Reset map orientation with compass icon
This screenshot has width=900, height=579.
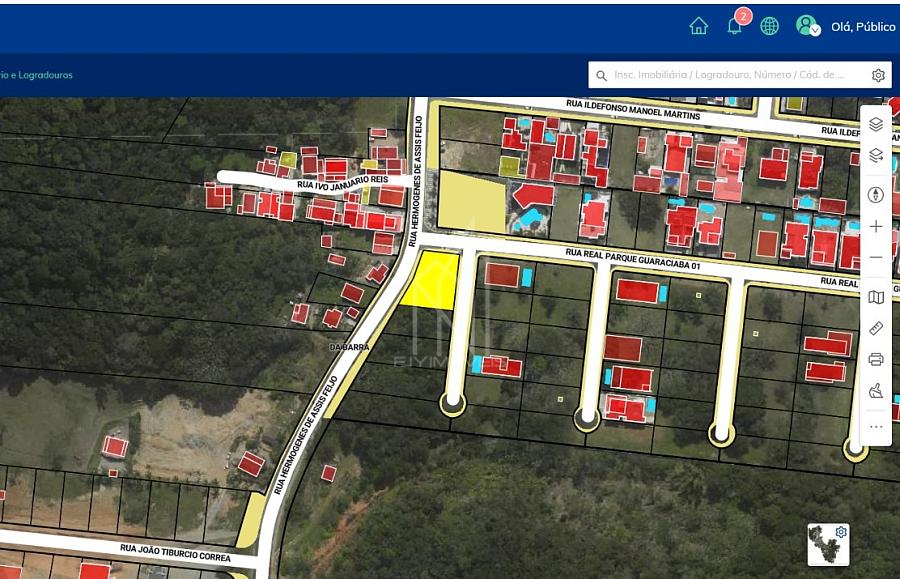875,195
